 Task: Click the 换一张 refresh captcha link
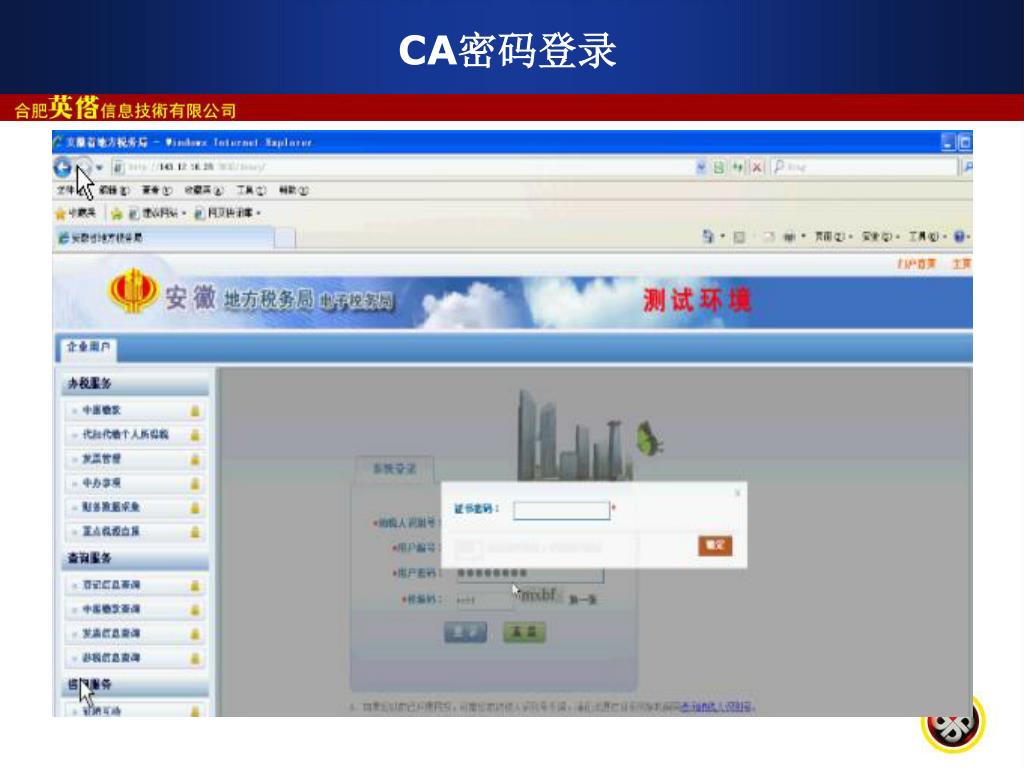tap(583, 600)
